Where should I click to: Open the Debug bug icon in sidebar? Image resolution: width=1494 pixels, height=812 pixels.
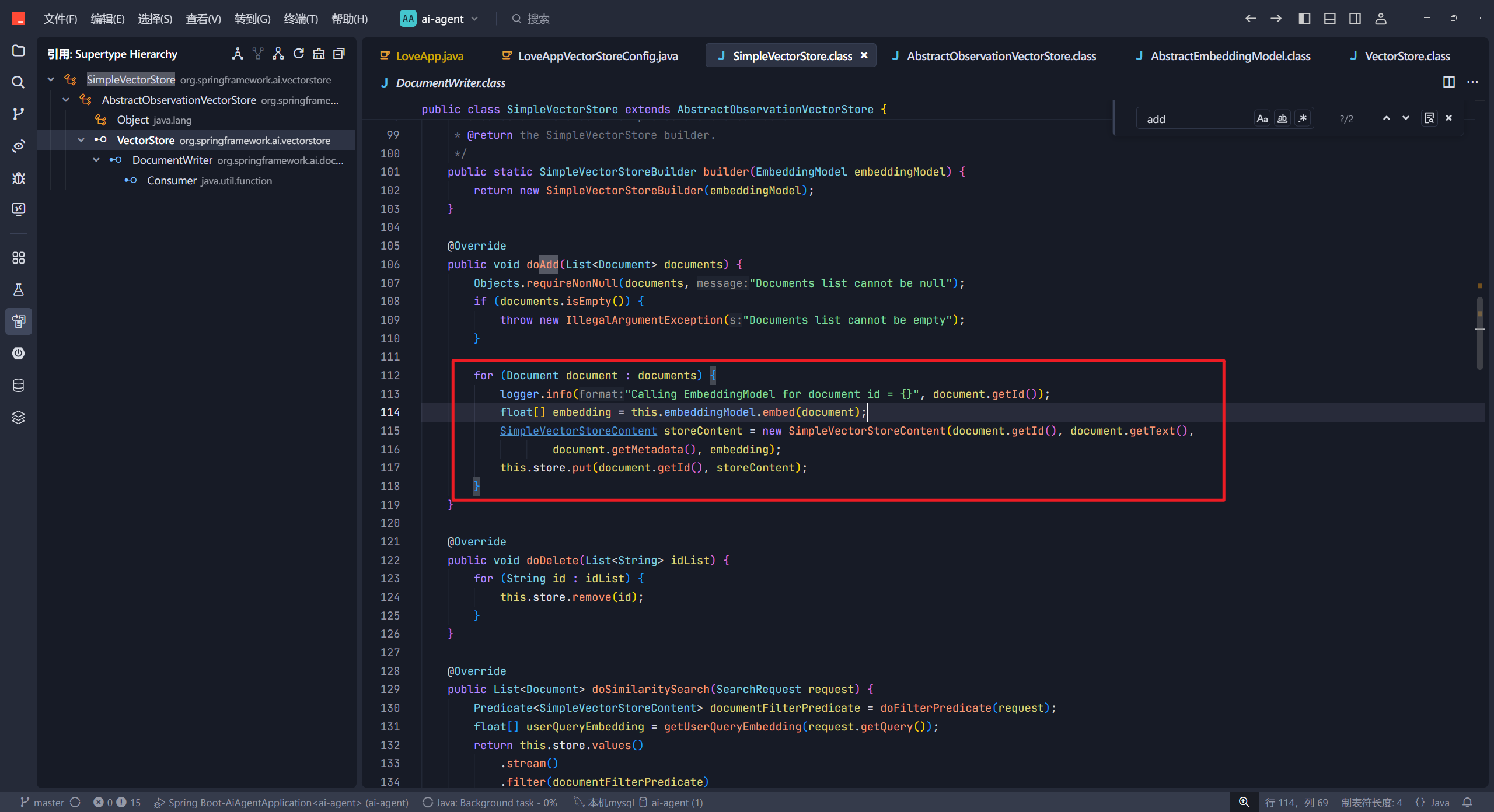(x=18, y=178)
